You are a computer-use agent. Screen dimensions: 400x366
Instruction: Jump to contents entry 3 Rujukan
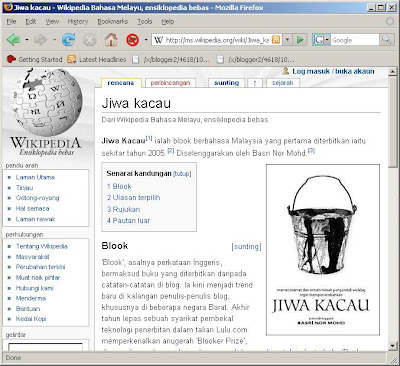pos(123,210)
